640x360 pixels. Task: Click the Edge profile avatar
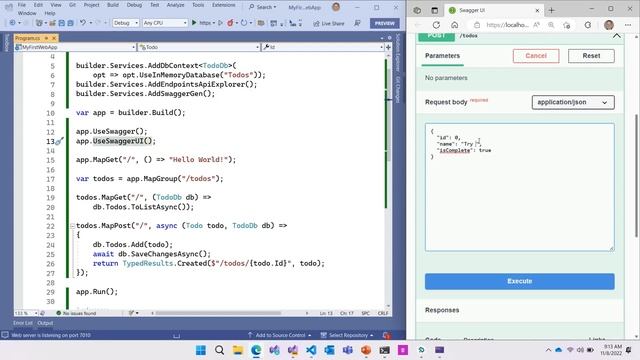coord(609,25)
